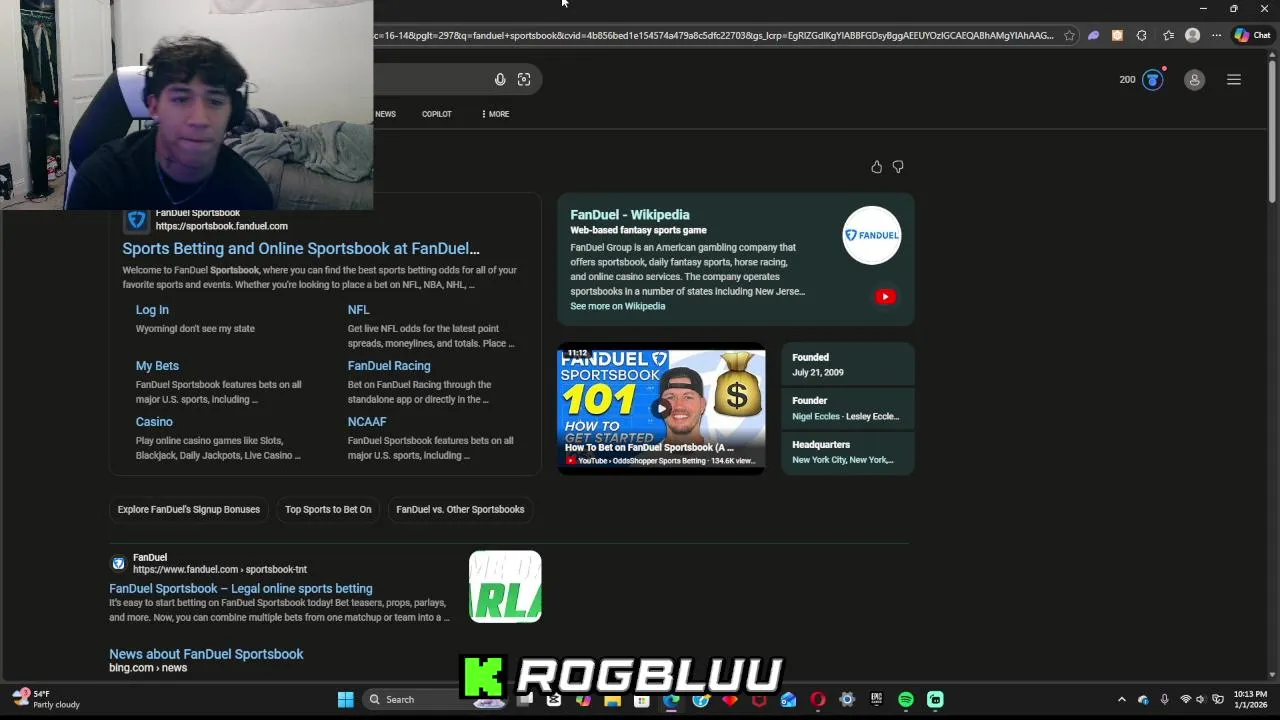This screenshot has width=1280, height=720.
Task: Open the Copilot Chat button
Action: pos(1252,35)
